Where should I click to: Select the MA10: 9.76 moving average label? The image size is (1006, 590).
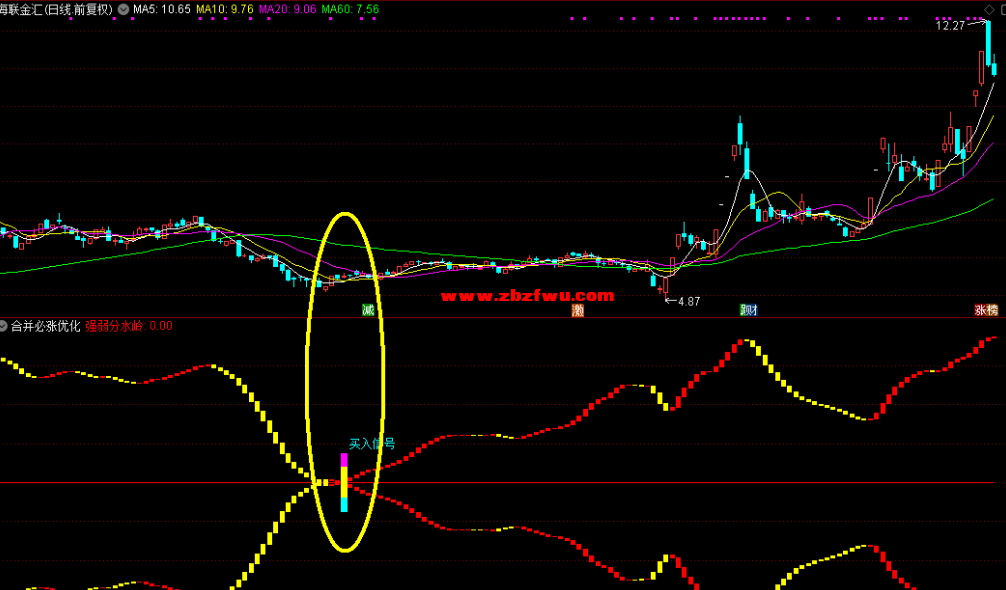pyautogui.click(x=225, y=9)
